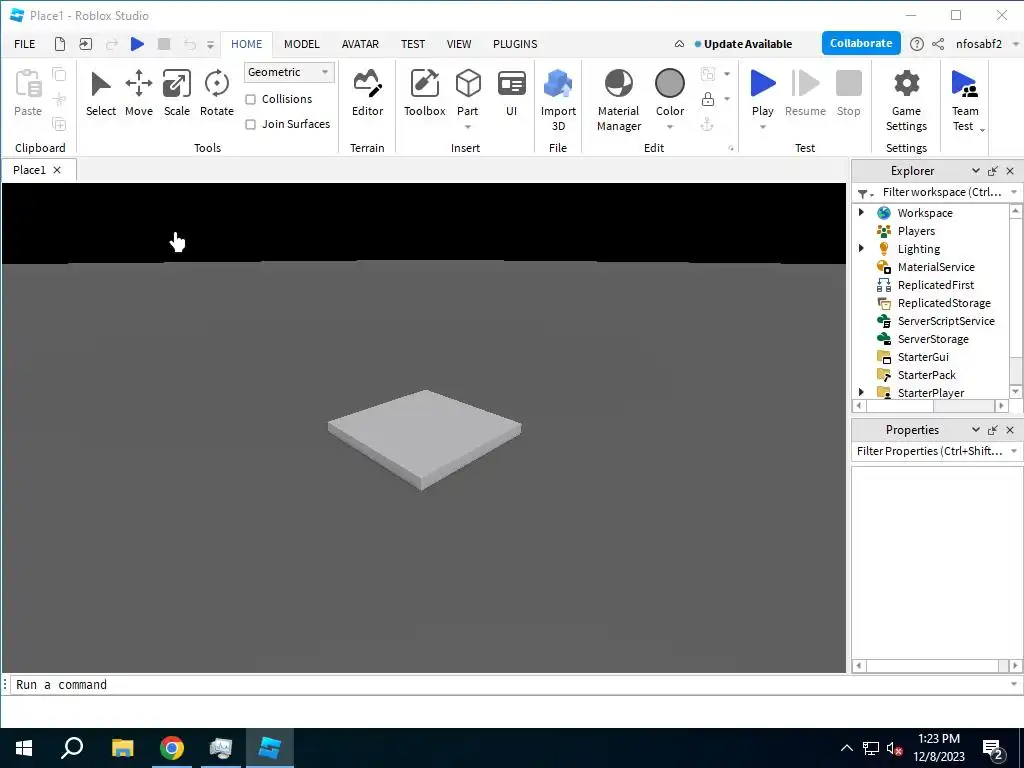Activate the Move tool
This screenshot has height=768, width=1024.
pos(138,94)
